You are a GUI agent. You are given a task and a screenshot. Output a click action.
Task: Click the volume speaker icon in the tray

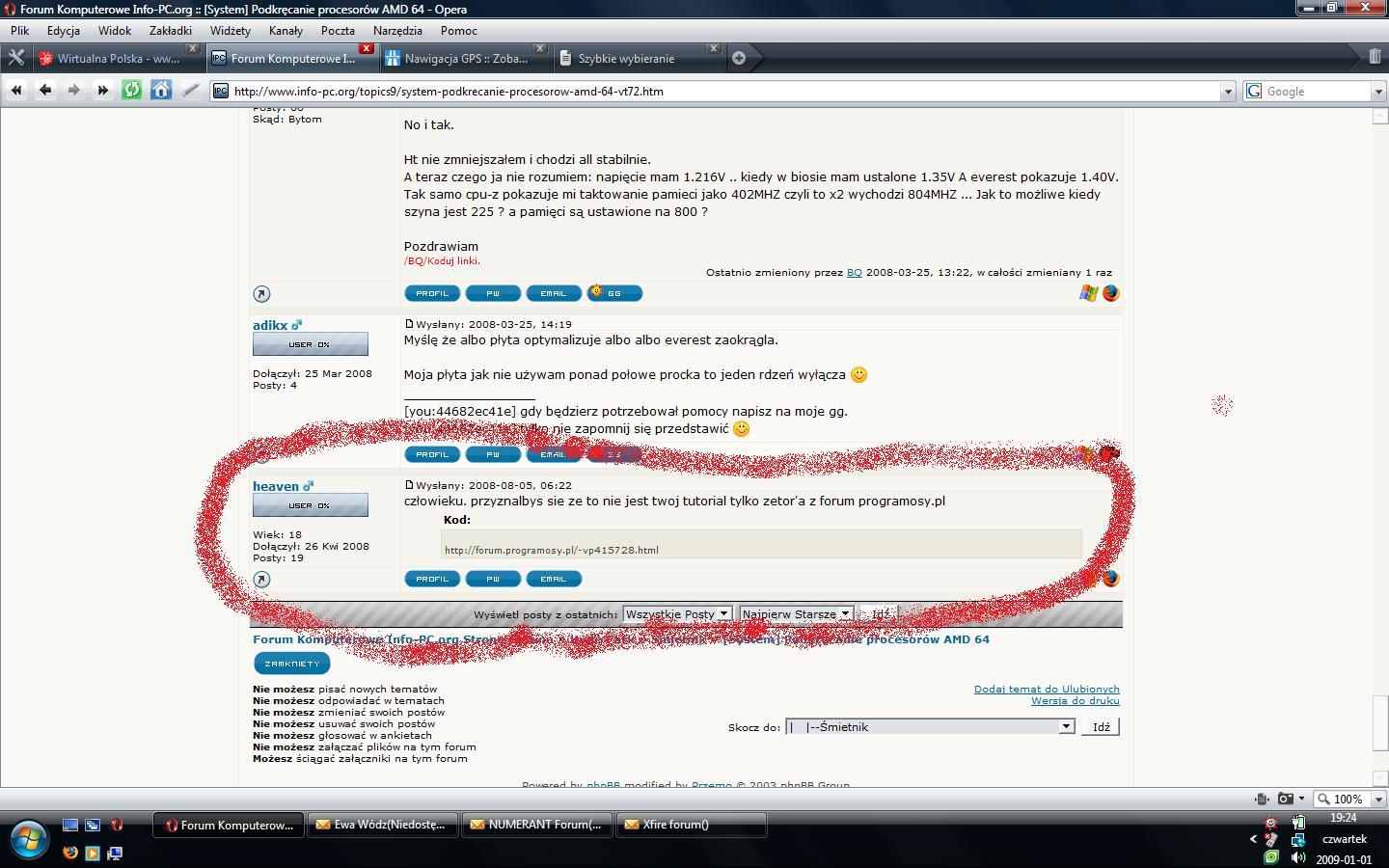coord(1298,856)
